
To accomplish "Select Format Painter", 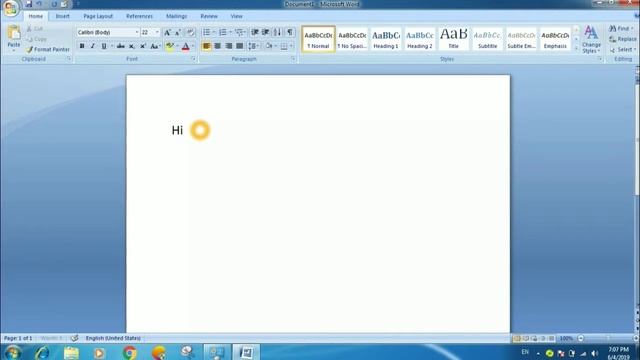I will pyautogui.click(x=48, y=49).
